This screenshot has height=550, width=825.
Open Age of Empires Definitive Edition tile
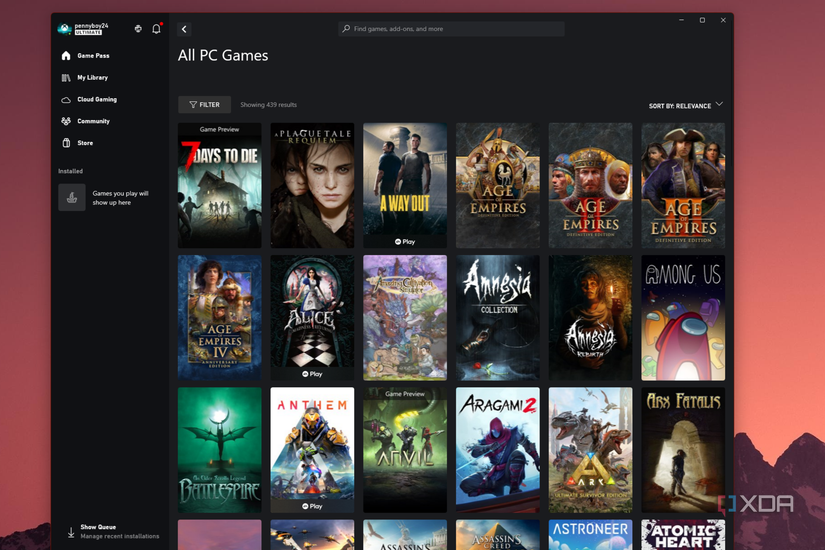(x=497, y=185)
